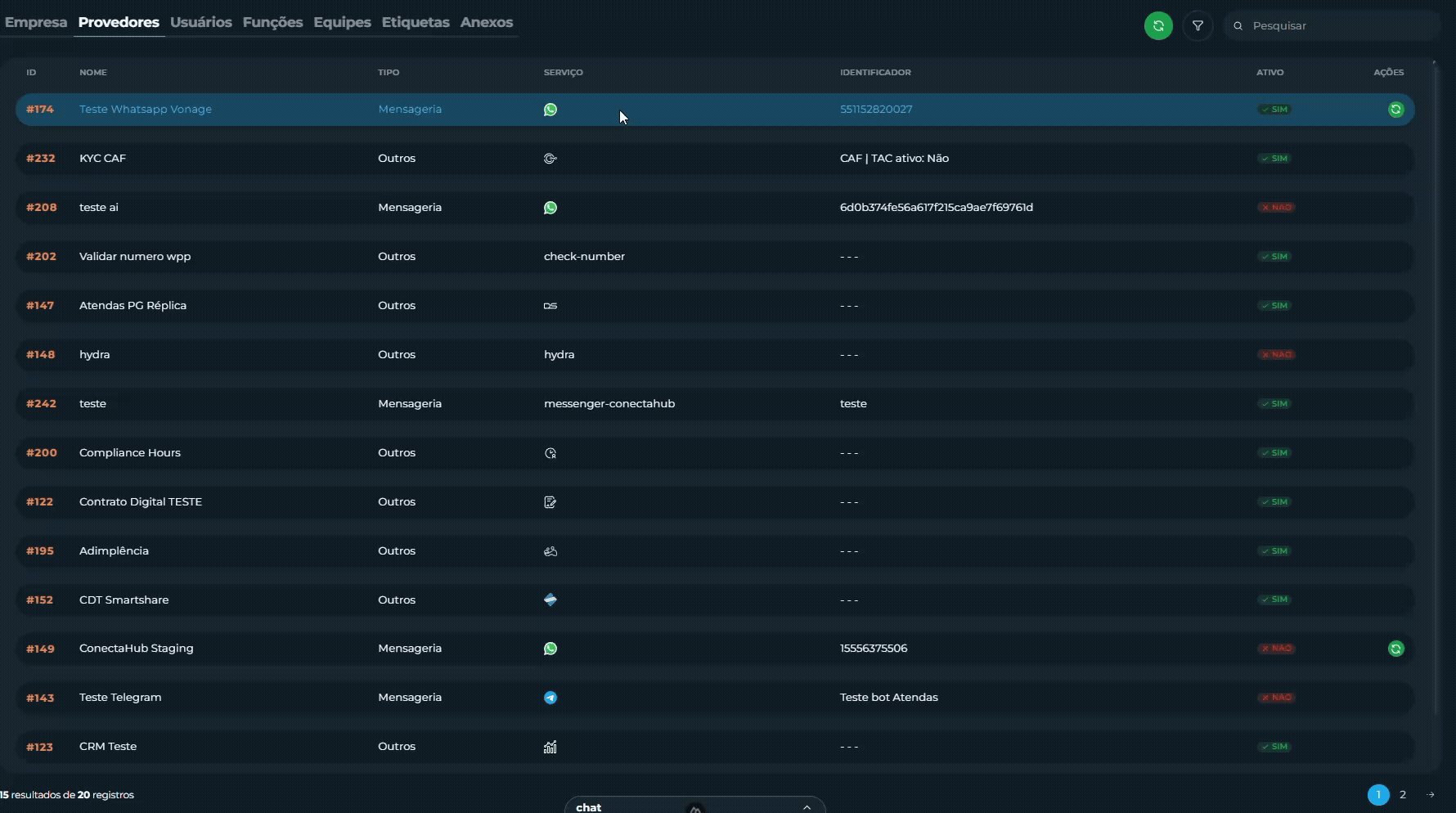Toggle SIM status for Teste Whatsapp Vonage
The height and width of the screenshot is (813, 1456).
(x=1274, y=110)
